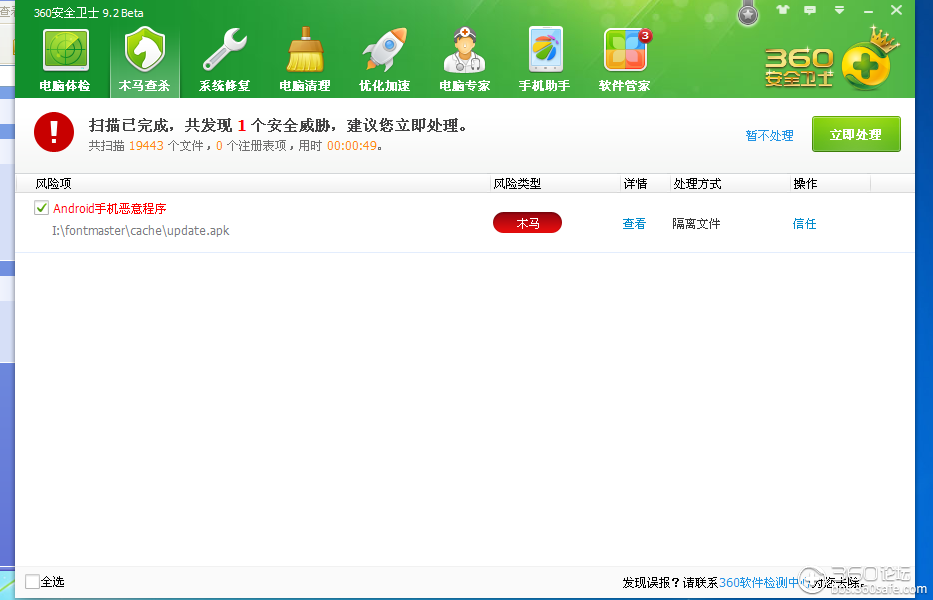The height and width of the screenshot is (600, 933).
Task: Select the Android手机恶意程序 risk entry name
Action: [109, 209]
